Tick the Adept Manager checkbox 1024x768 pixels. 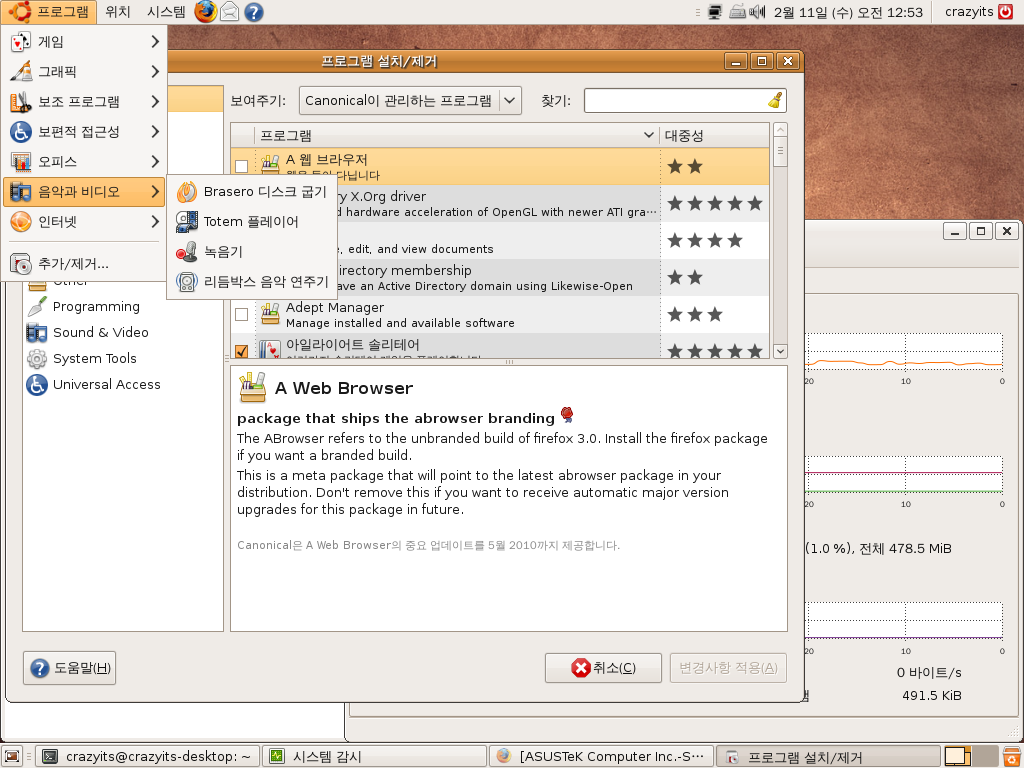(242, 315)
